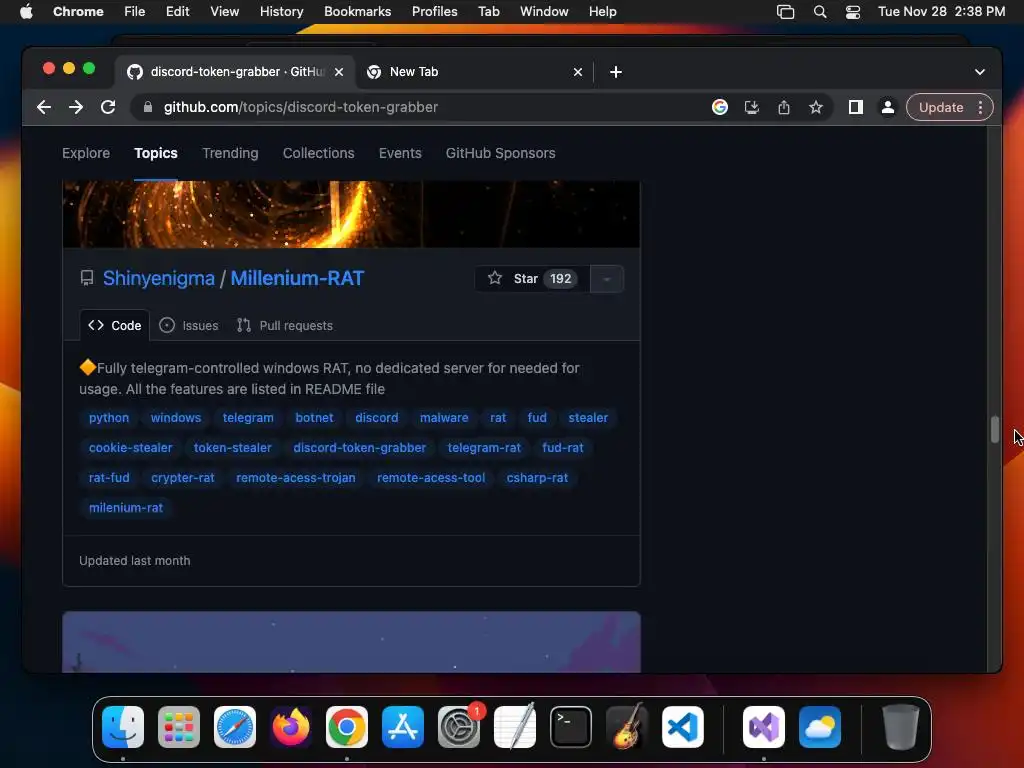The height and width of the screenshot is (768, 1024).
Task: Open System Settings from dock
Action: pos(458,727)
